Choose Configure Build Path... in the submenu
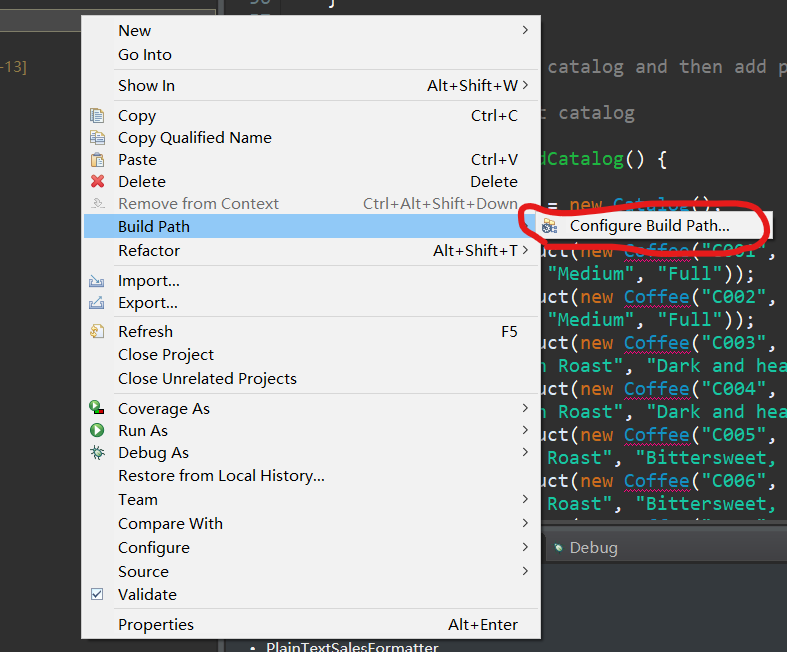This screenshot has height=652, width=787. pos(654,226)
